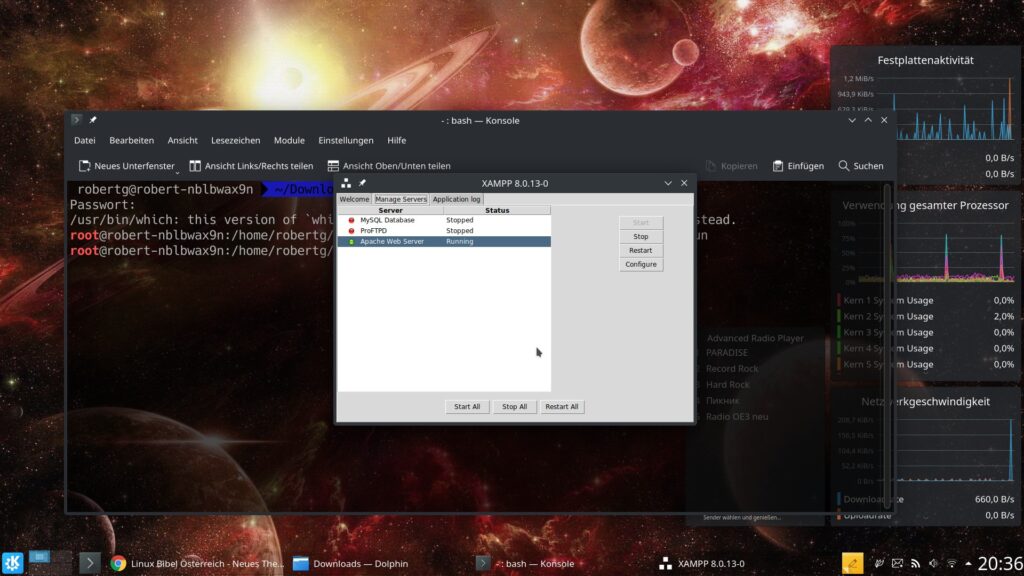Open the Bearbeiten menu in Konsole
1024x576 pixels.
[x=131, y=140]
